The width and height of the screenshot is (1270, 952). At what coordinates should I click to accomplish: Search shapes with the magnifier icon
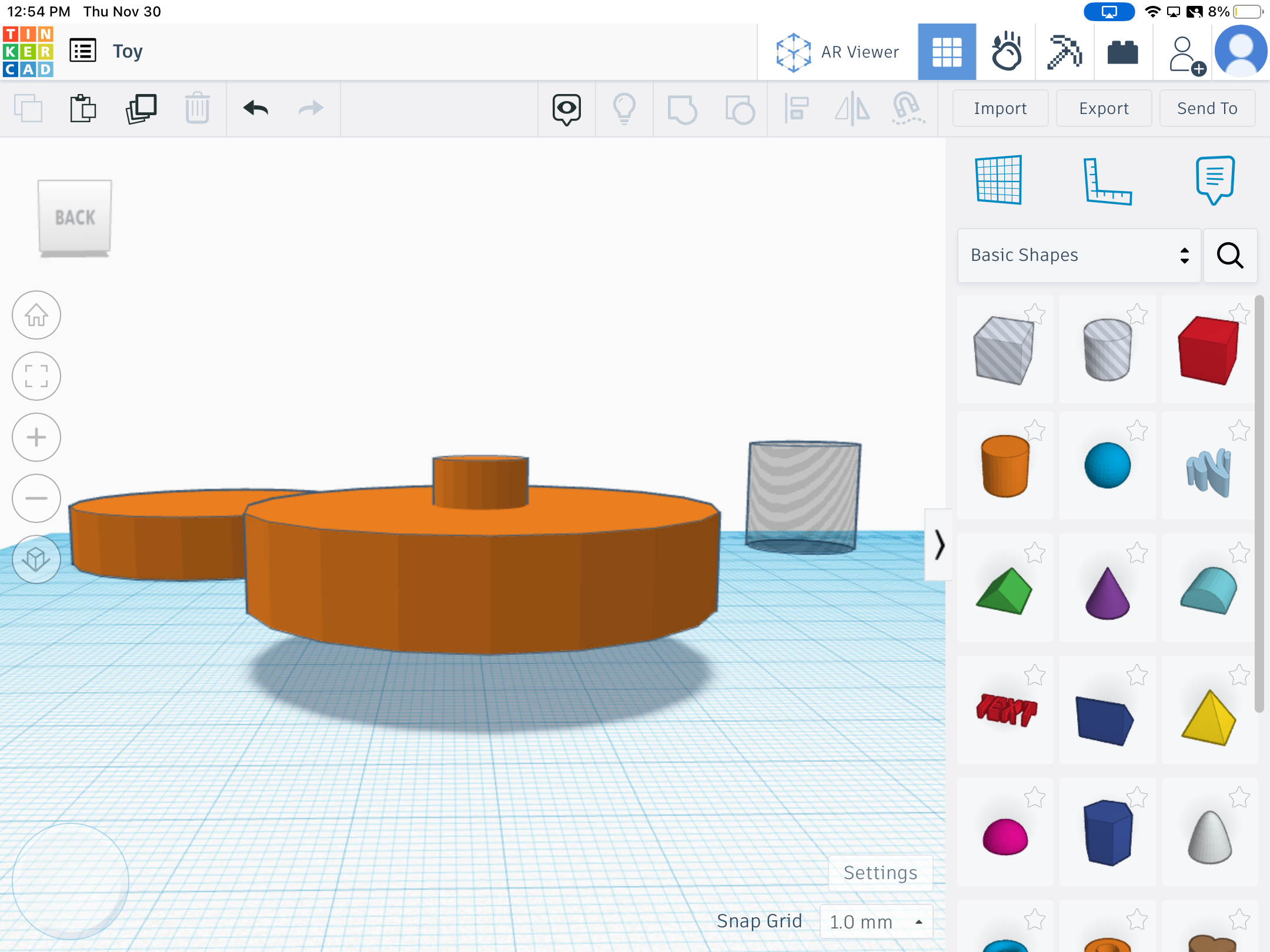click(x=1230, y=256)
